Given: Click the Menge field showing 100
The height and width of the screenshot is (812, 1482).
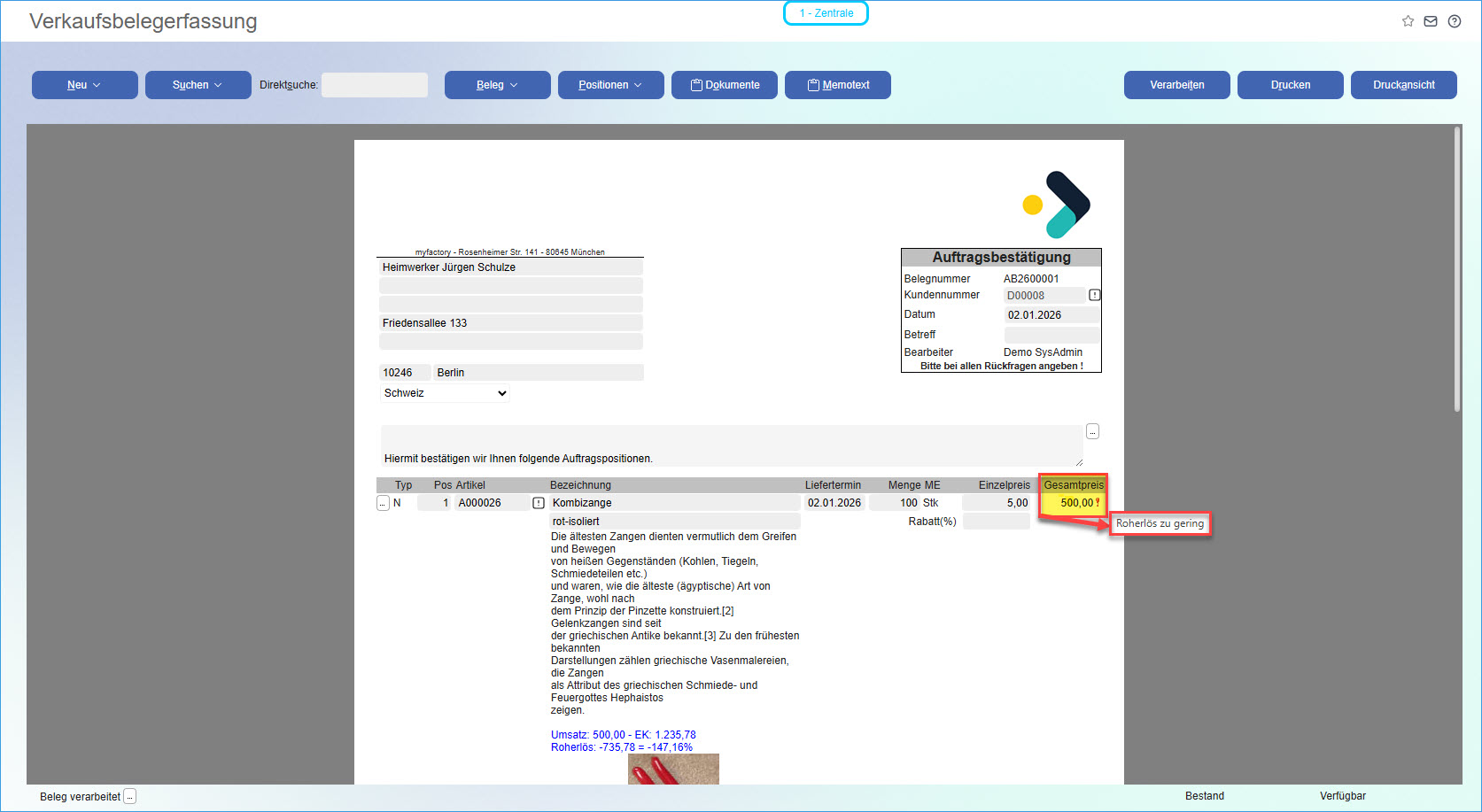Looking at the screenshot, I should (x=895, y=503).
